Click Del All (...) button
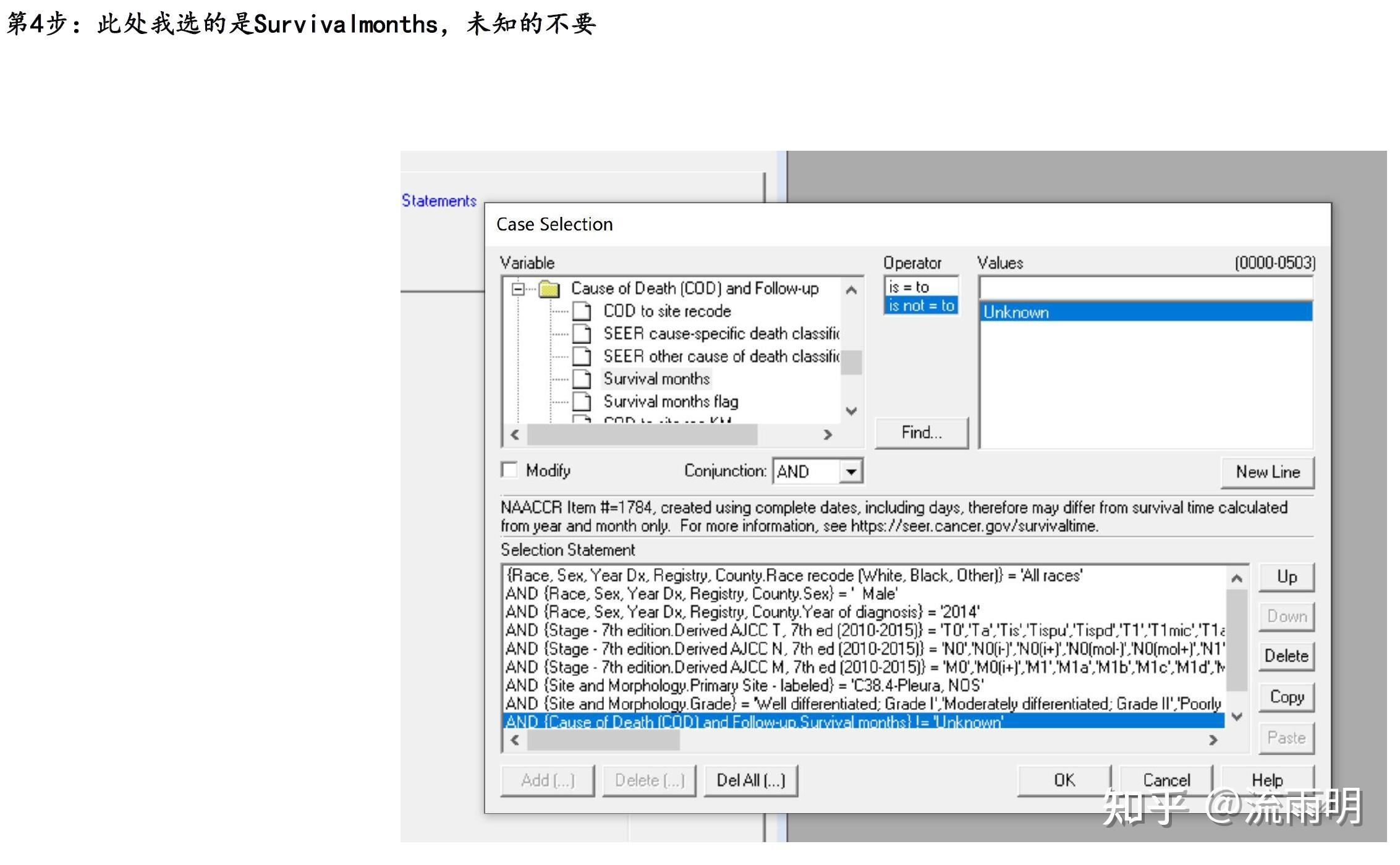The width and height of the screenshot is (1400, 865). tap(750, 780)
